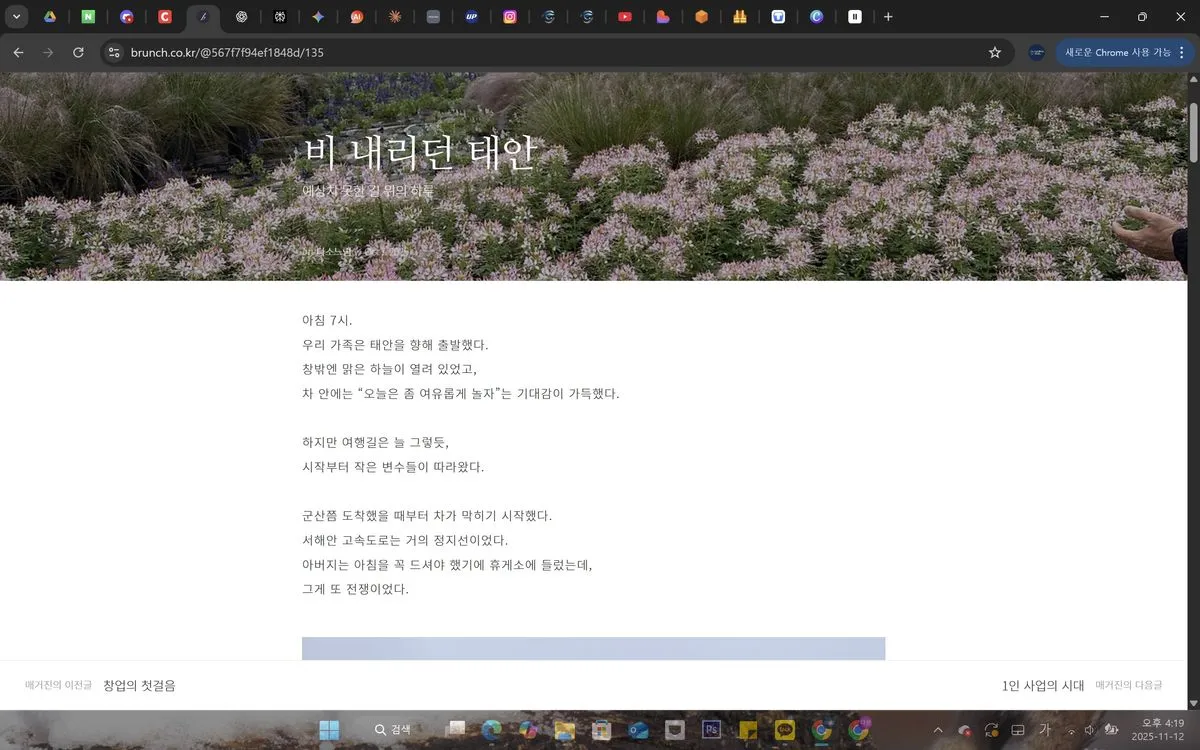
Task: Switch to the YouTube tab
Action: (624, 17)
